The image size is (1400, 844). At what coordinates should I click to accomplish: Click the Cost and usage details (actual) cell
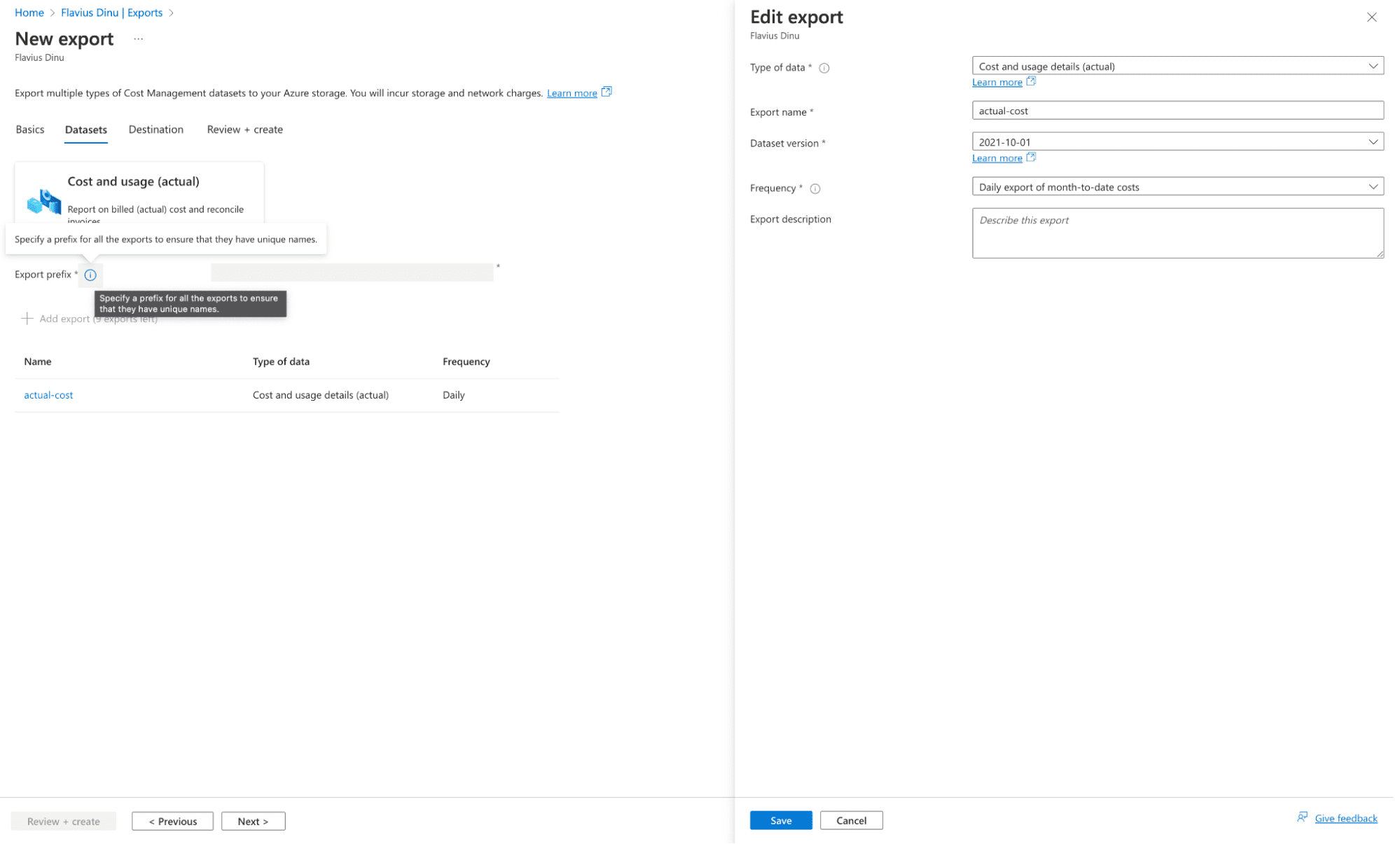(321, 395)
